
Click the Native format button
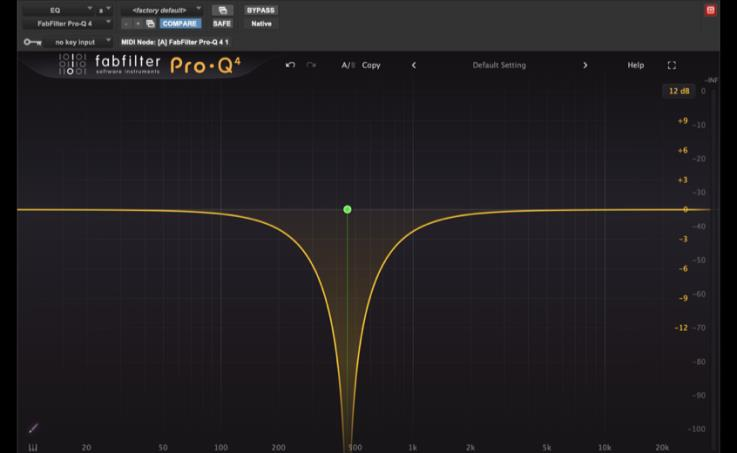point(261,23)
